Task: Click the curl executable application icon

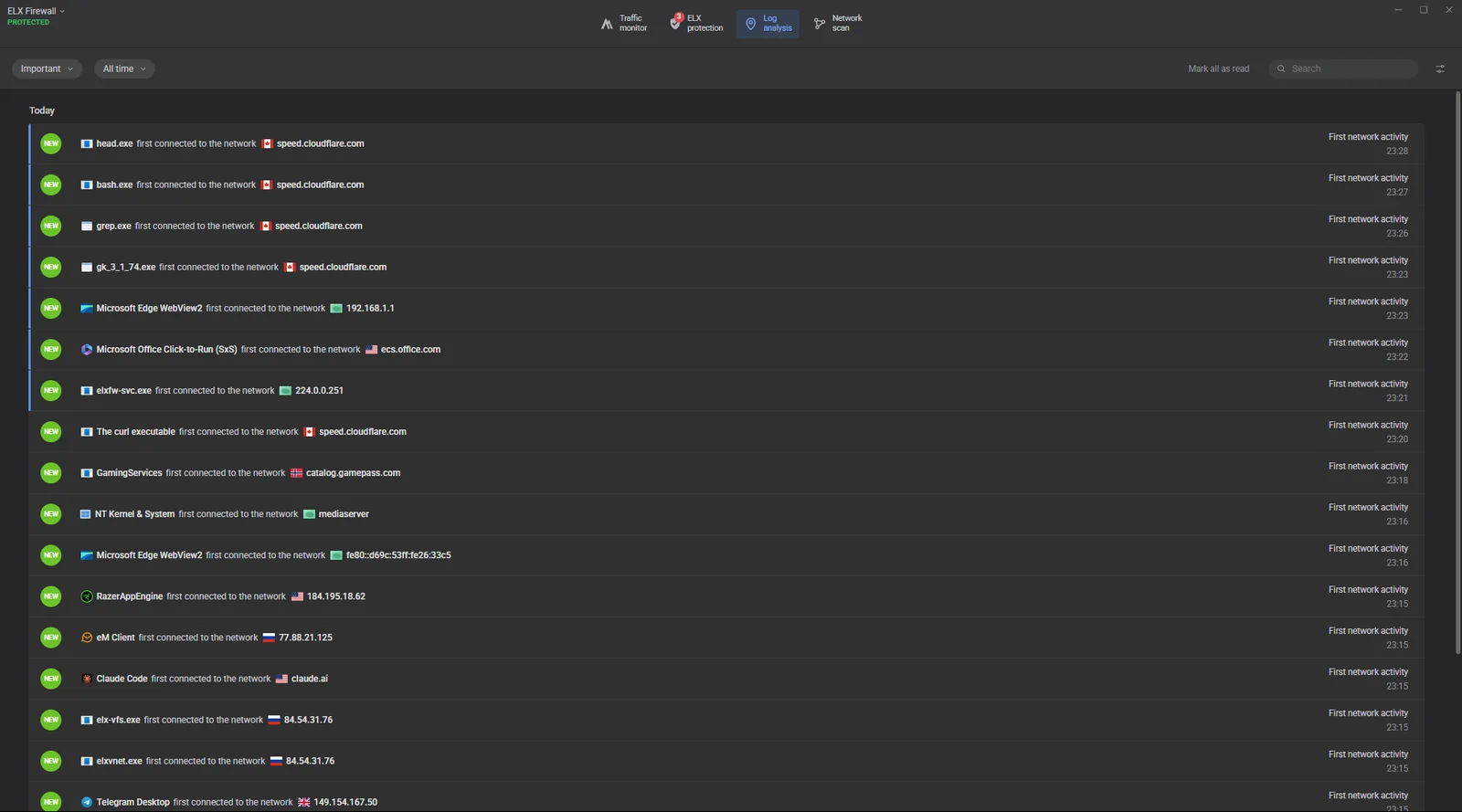Action: (87, 431)
